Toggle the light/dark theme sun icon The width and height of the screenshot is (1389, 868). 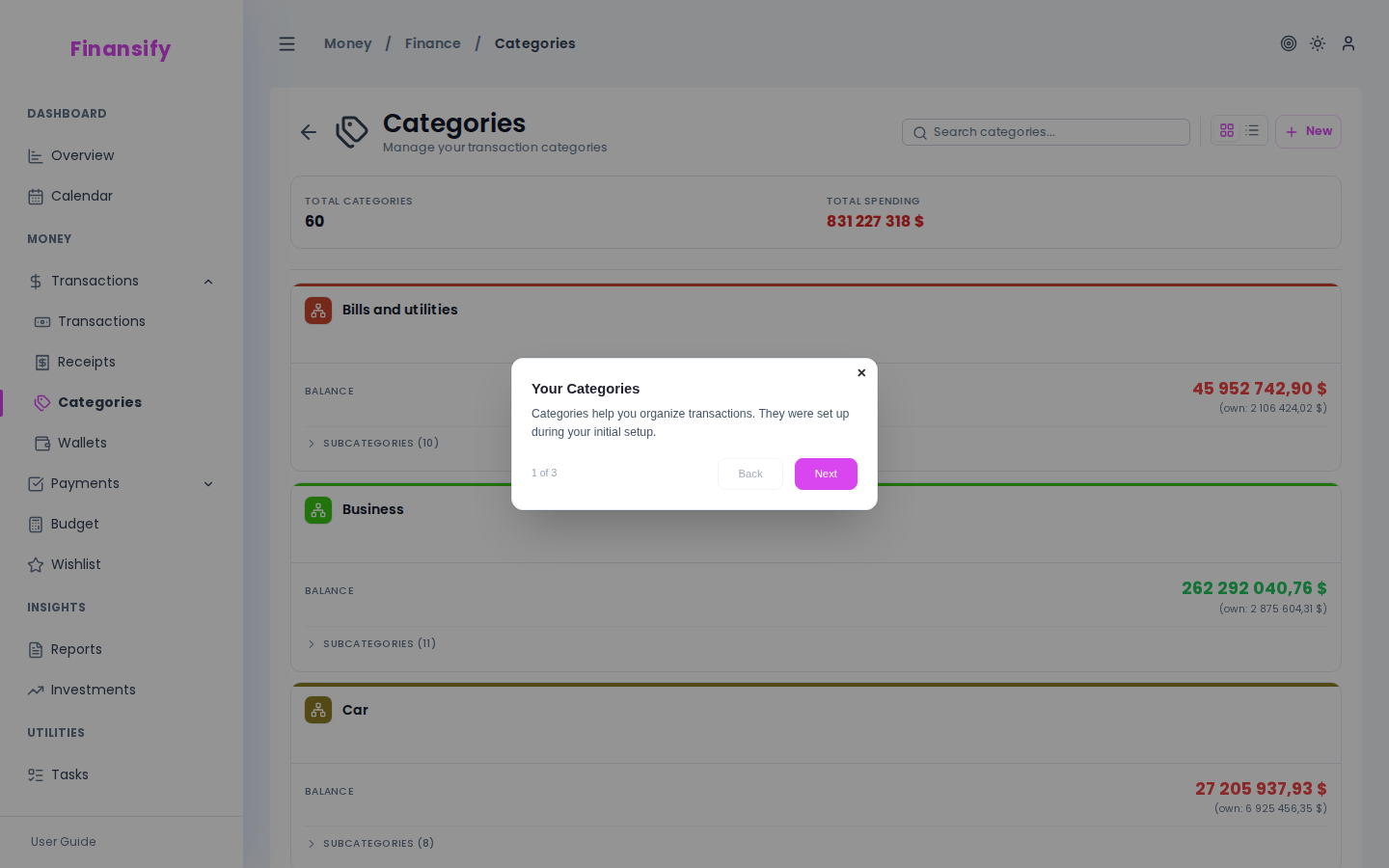[1318, 43]
